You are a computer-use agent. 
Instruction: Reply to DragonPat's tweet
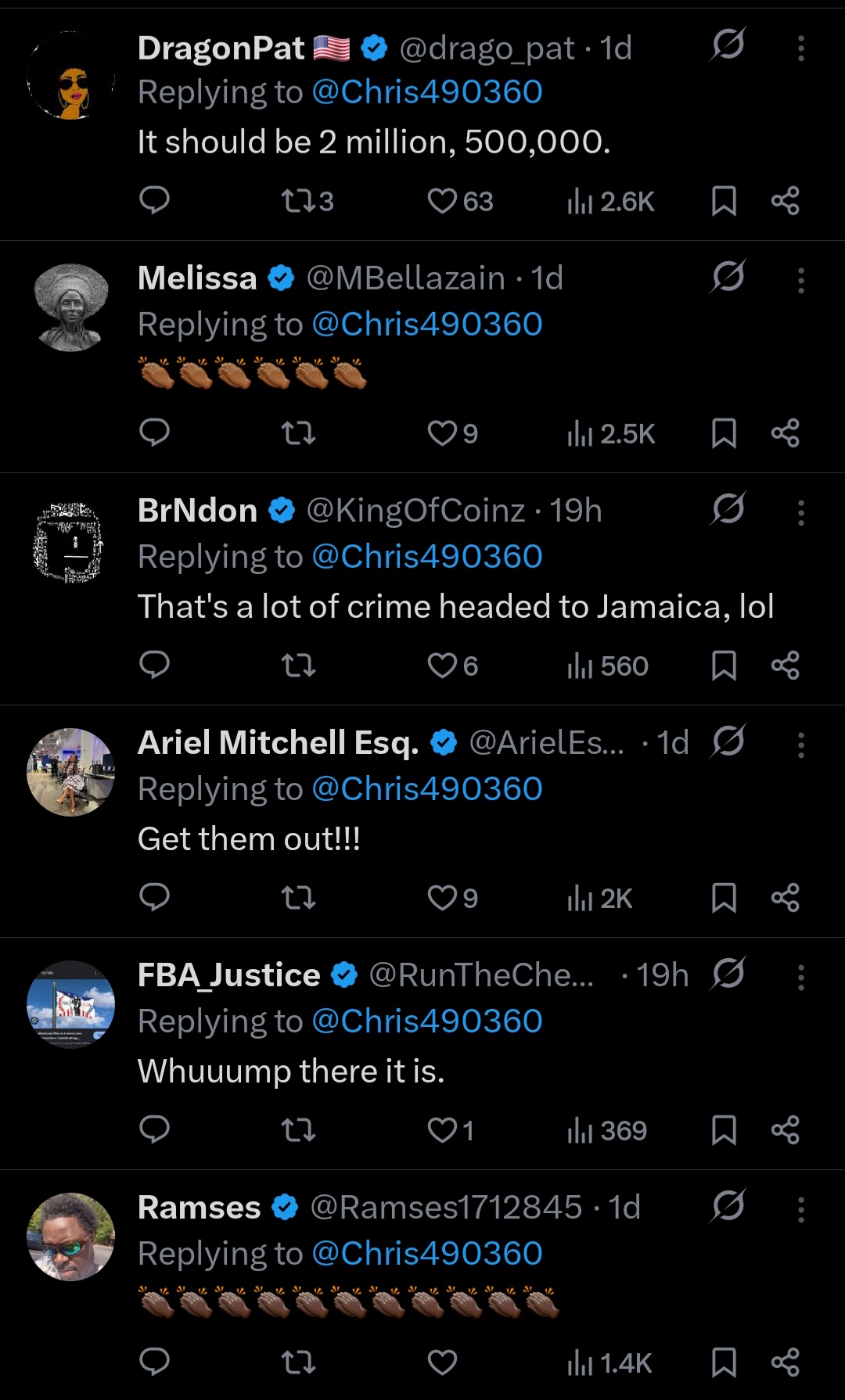[154, 200]
